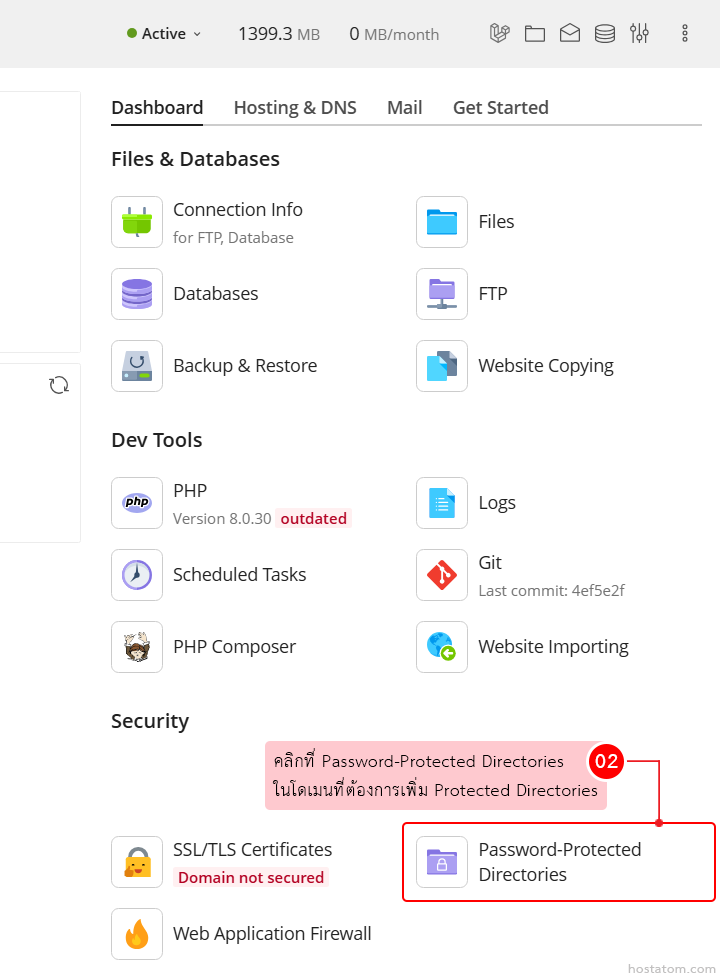Image resolution: width=720 pixels, height=977 pixels.
Task: Open the Databases icon
Action: pos(137,294)
